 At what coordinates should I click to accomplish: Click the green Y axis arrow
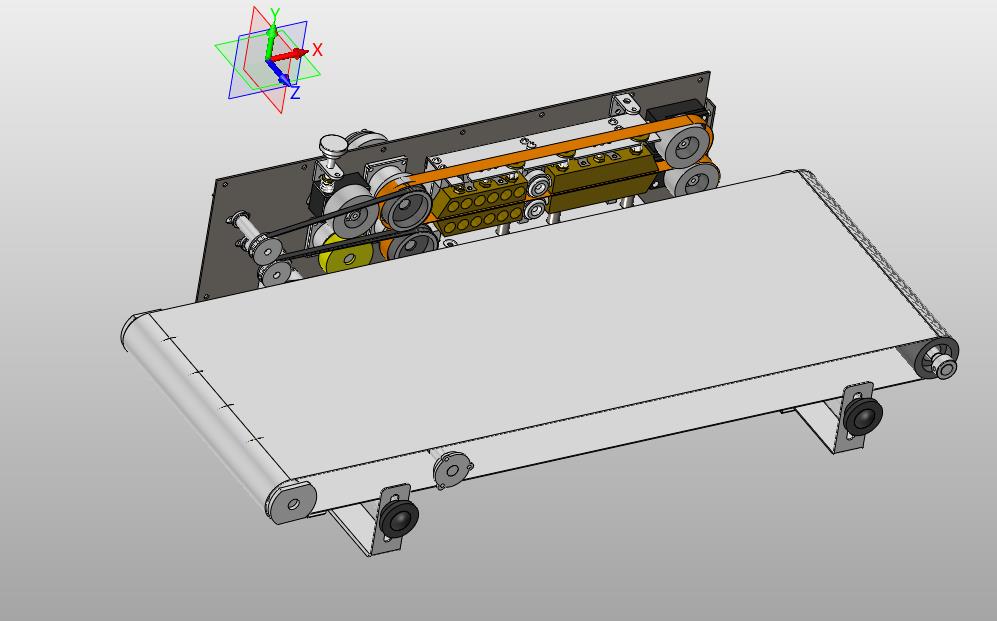(x=270, y=42)
